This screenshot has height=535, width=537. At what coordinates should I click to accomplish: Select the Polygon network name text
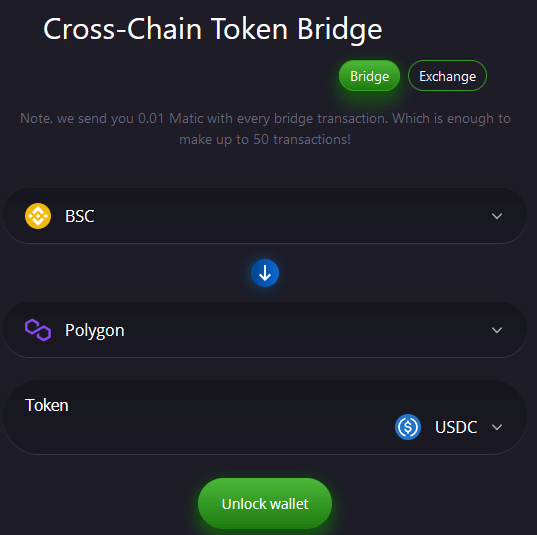(95, 331)
